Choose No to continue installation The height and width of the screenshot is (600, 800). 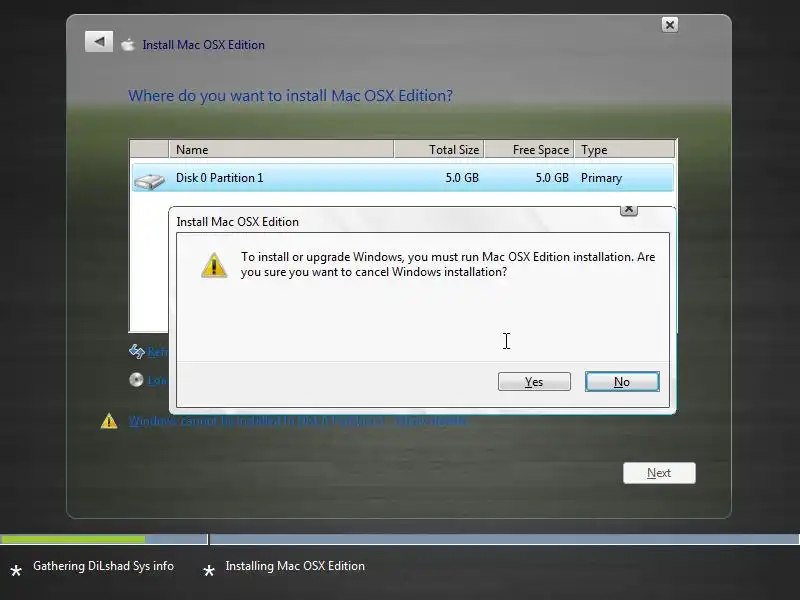(622, 382)
